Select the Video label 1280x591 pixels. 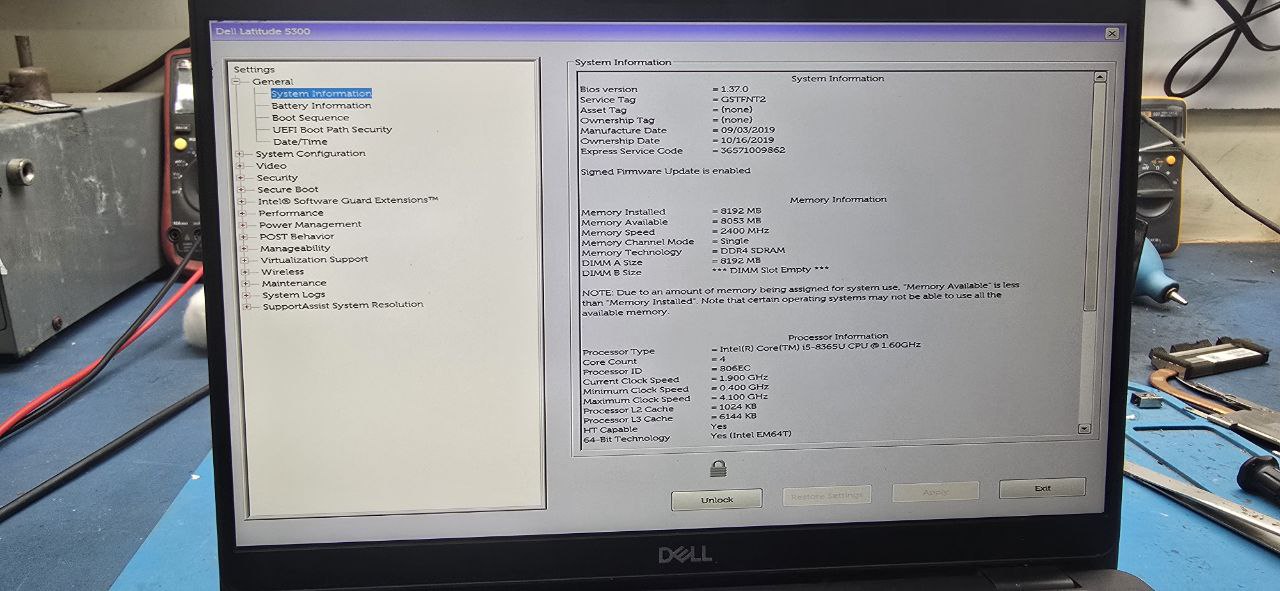coord(271,165)
